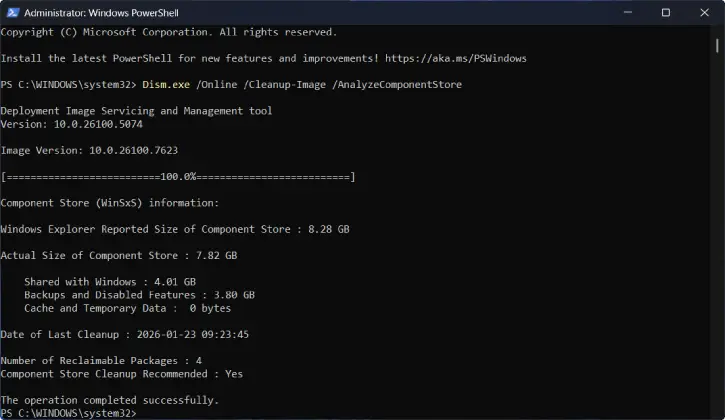Click the PowerShell icon in the title bar
Viewport: 725px width, 420px height.
[12, 12]
